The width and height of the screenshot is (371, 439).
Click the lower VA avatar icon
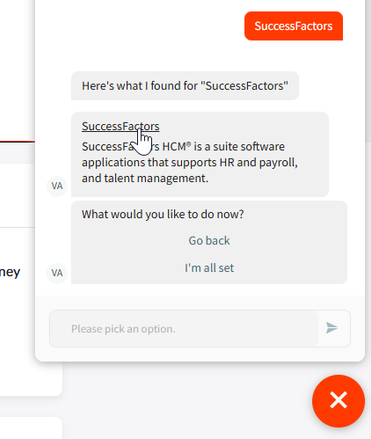[x=57, y=273]
